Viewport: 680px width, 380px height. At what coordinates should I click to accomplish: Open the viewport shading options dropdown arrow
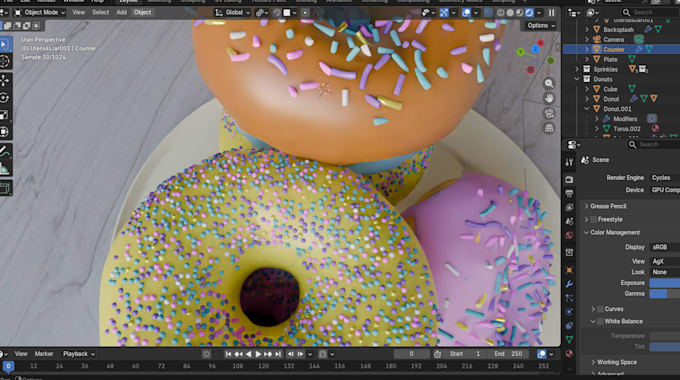[x=539, y=13]
